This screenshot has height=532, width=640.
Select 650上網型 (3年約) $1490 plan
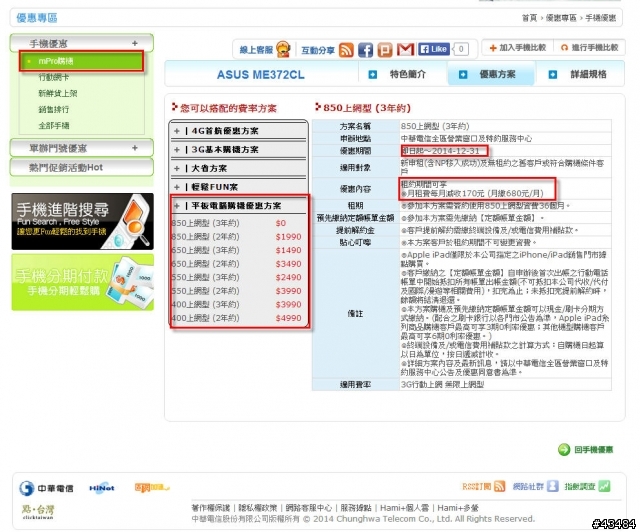[237, 250]
